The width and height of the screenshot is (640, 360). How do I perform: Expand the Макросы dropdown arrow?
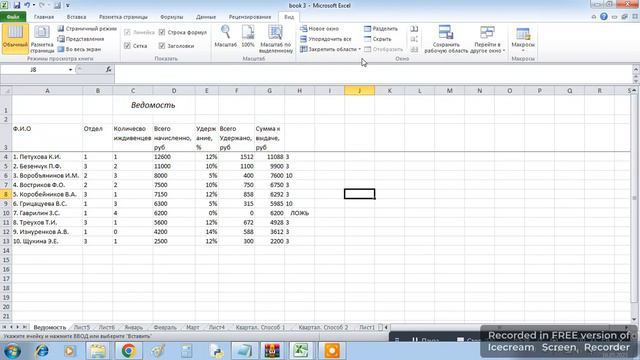pyautogui.click(x=523, y=50)
